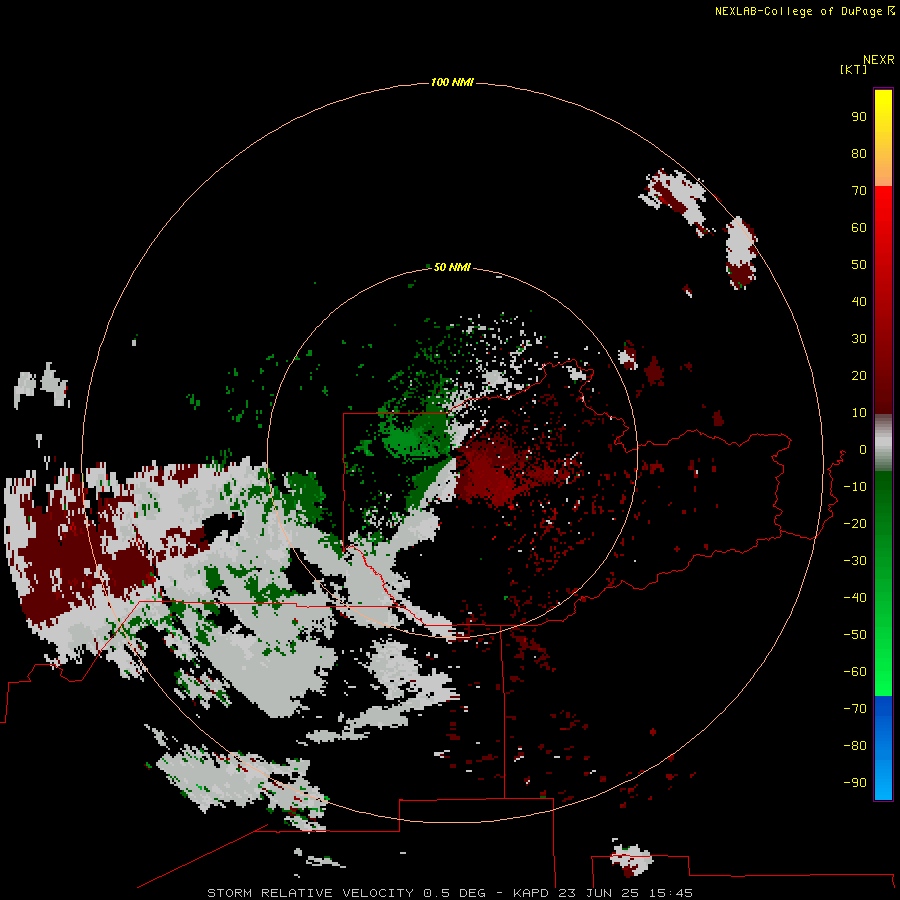Click the -90 value on velocity scale
The height and width of the screenshot is (900, 900).
855,782
